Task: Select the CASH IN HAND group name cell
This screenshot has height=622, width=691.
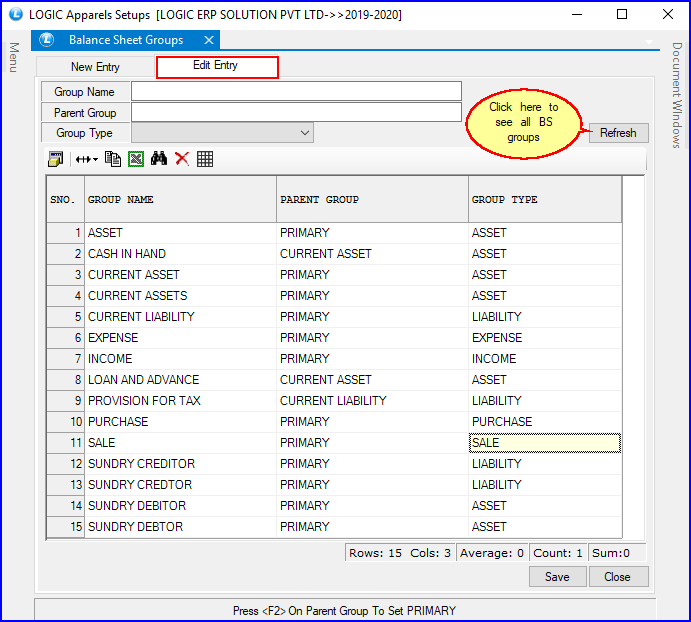Action: (x=180, y=254)
